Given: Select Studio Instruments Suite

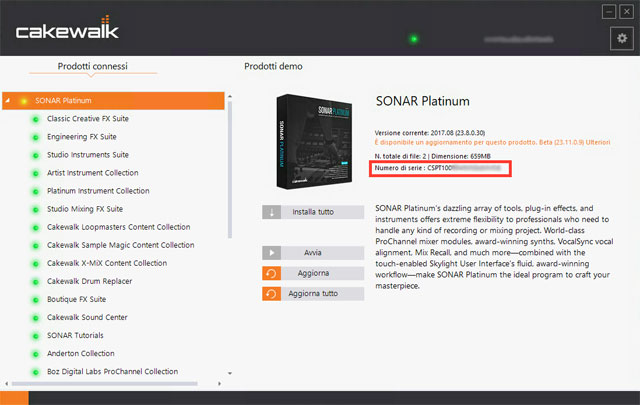Looking at the screenshot, I should click(88, 155).
